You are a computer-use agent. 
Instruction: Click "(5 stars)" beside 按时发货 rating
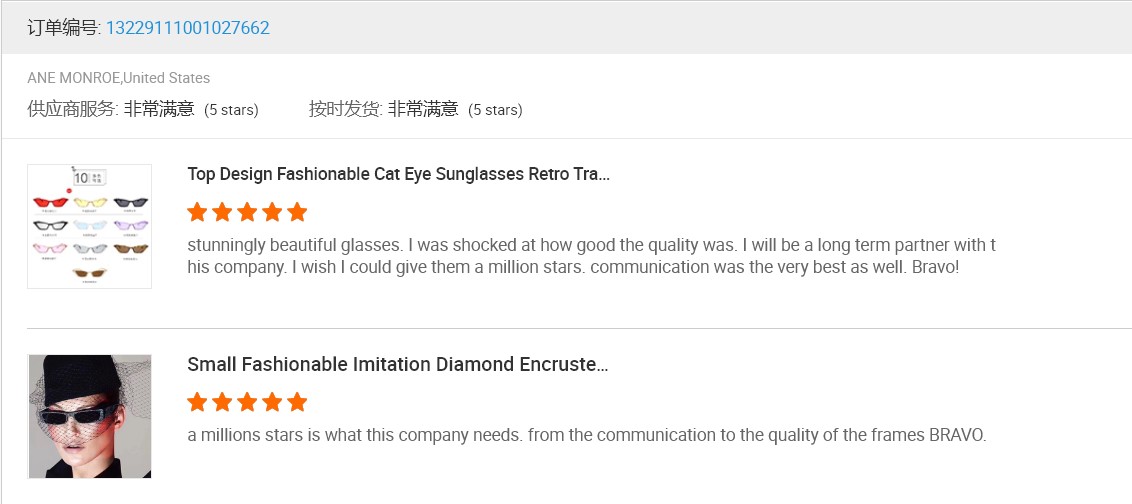point(495,110)
